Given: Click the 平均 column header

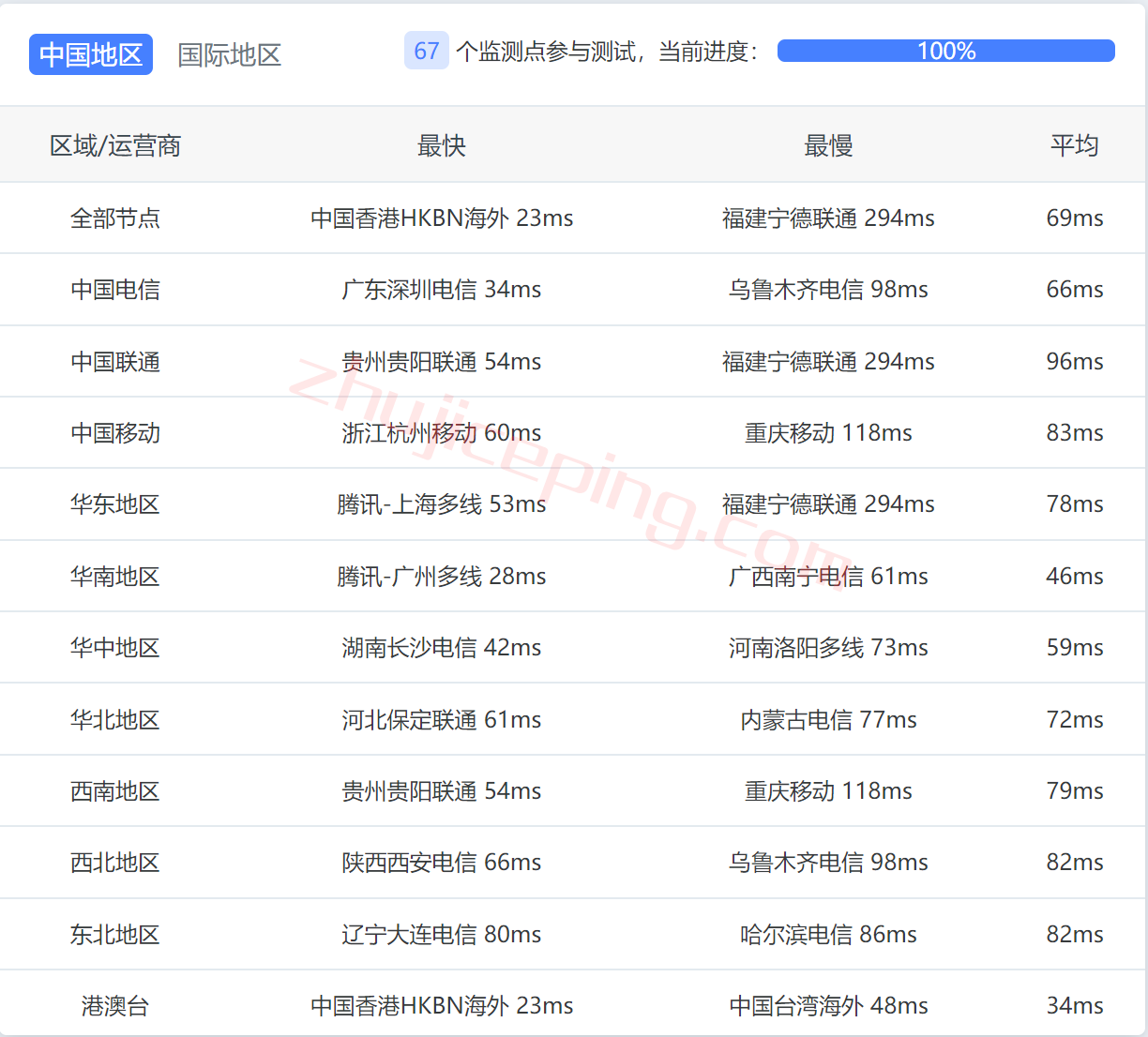Looking at the screenshot, I should pos(1074,145).
